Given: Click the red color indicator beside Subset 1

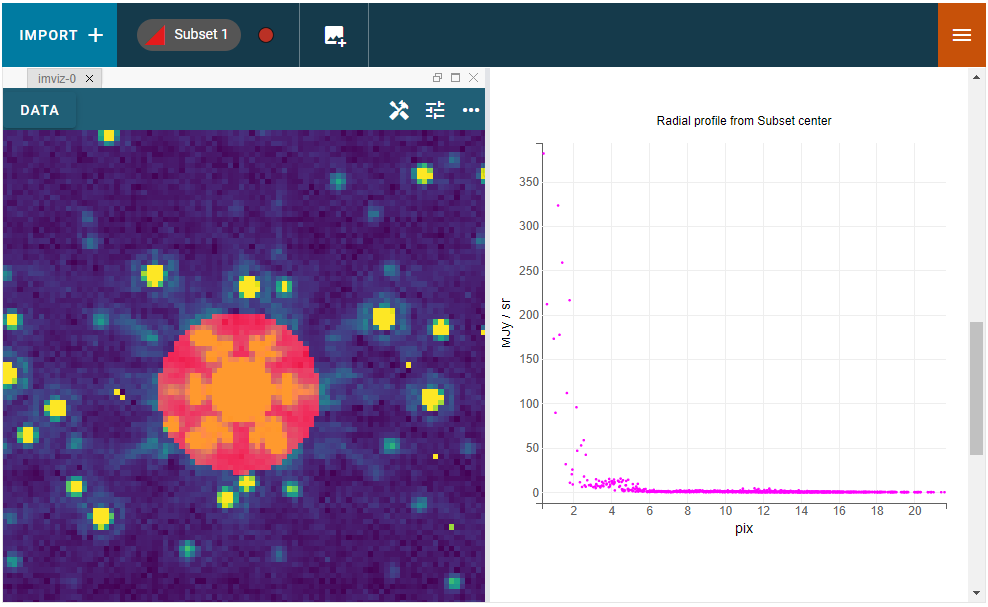Looking at the screenshot, I should click(265, 34).
